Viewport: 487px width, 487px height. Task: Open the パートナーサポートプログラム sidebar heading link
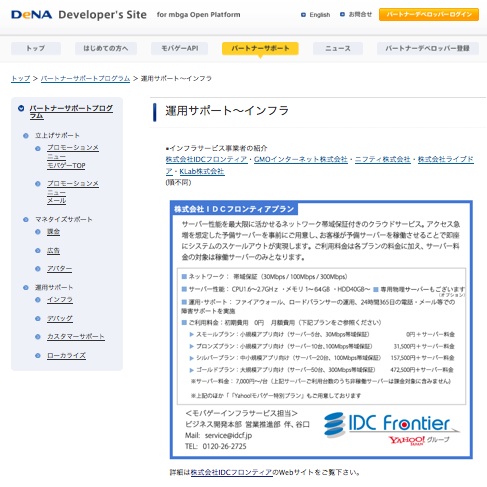[71, 112]
